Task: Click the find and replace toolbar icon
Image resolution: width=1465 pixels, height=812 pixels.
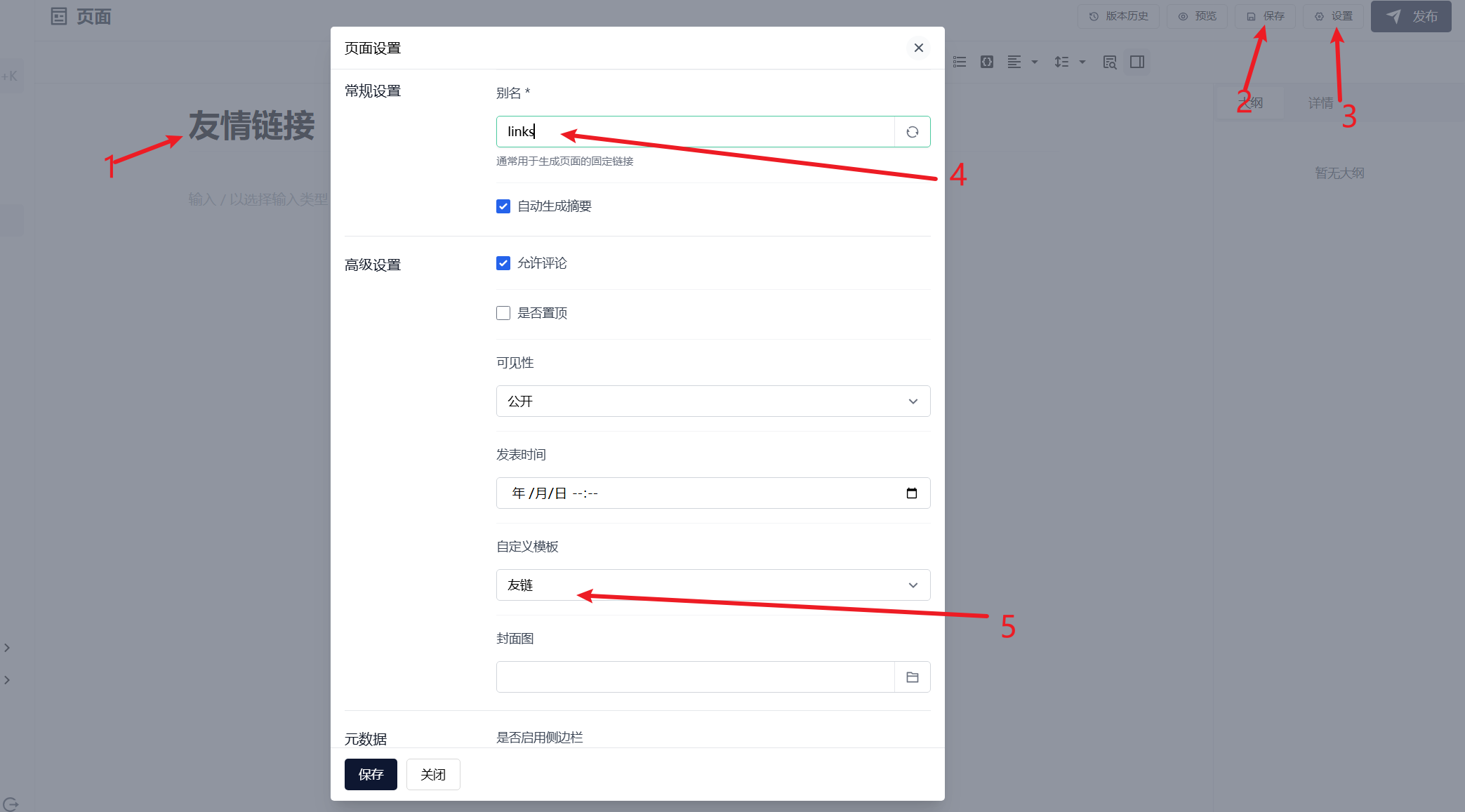Action: [x=1109, y=62]
